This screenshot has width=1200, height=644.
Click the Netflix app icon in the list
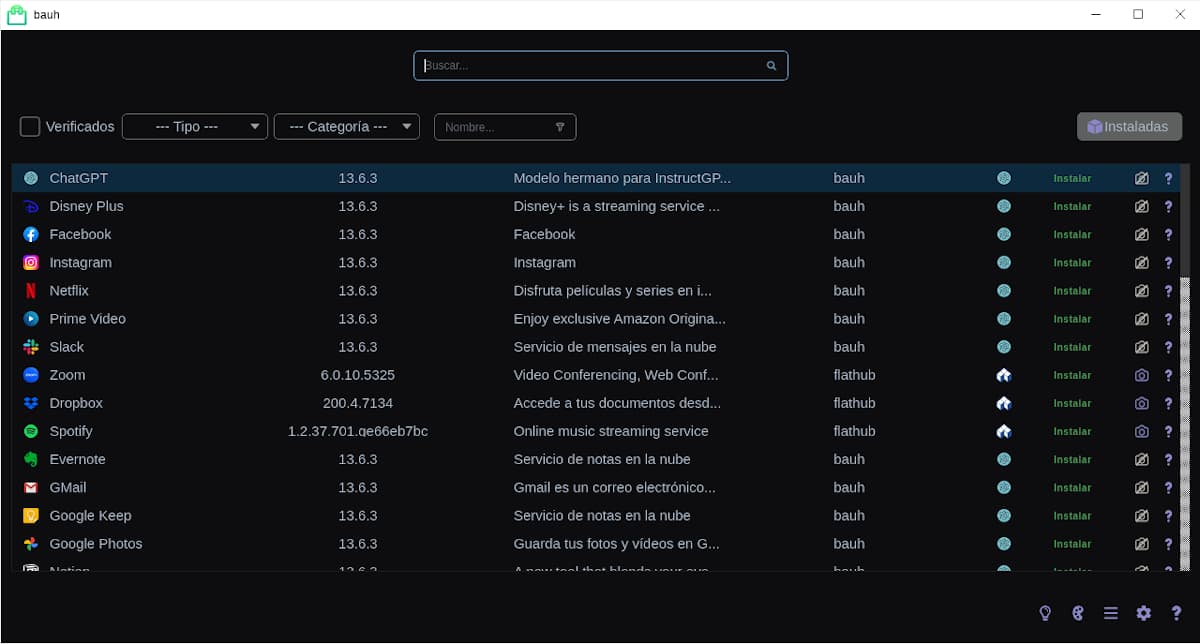pos(31,290)
